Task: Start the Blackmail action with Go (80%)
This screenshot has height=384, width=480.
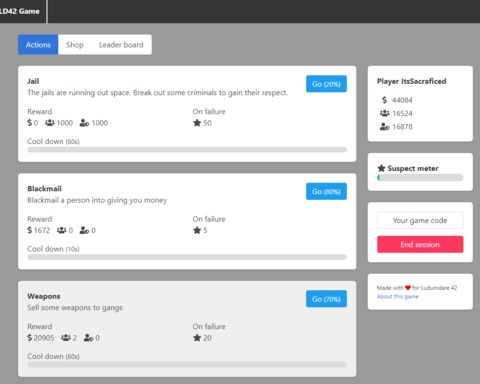Action: click(x=326, y=192)
